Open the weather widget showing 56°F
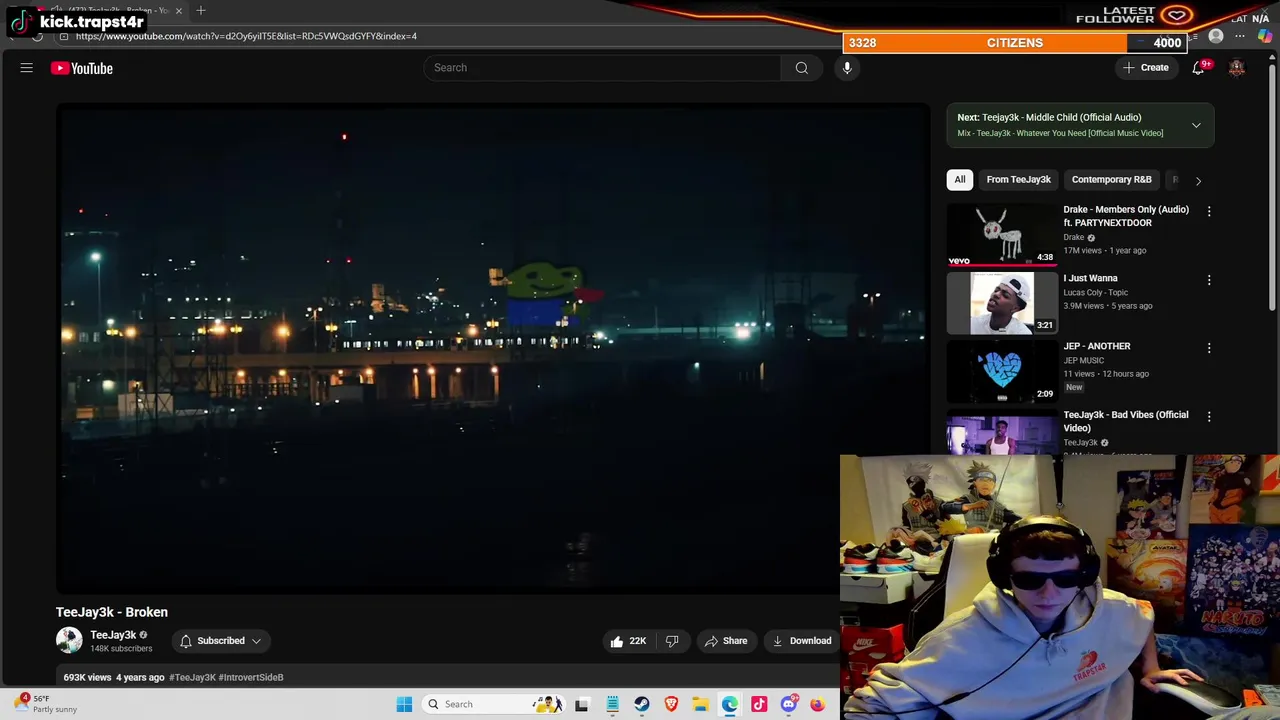The image size is (1280, 720). pos(47,704)
